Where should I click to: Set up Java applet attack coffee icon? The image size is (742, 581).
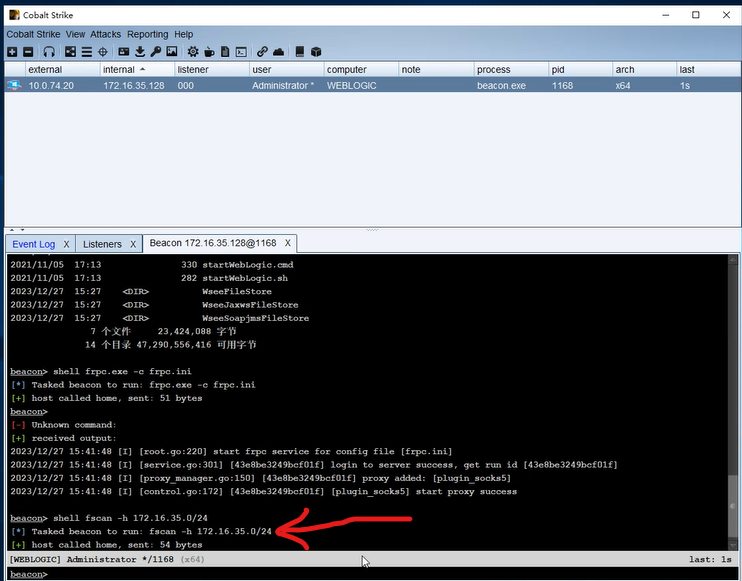tap(209, 52)
